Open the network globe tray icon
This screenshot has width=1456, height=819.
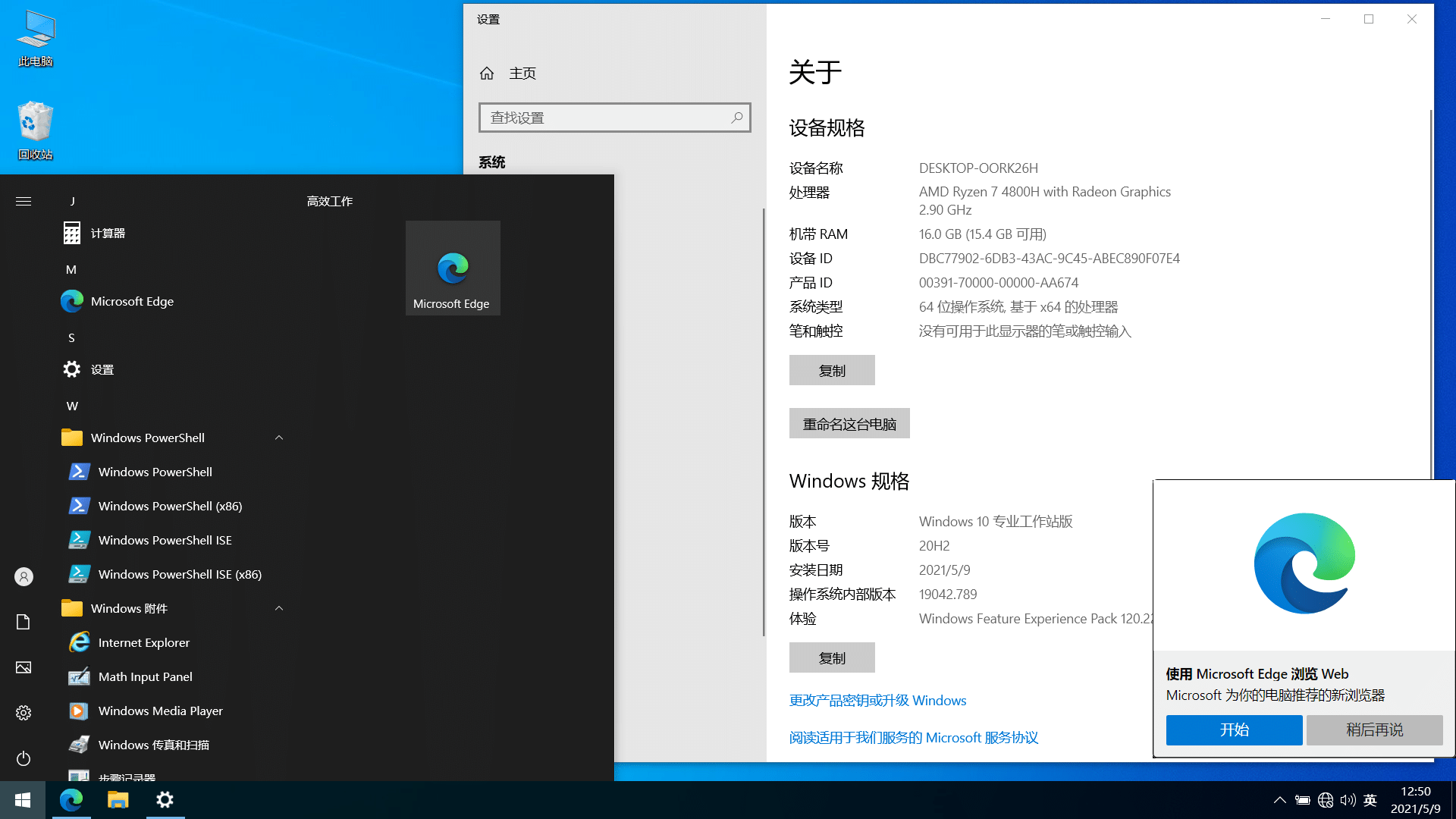pyautogui.click(x=1326, y=800)
